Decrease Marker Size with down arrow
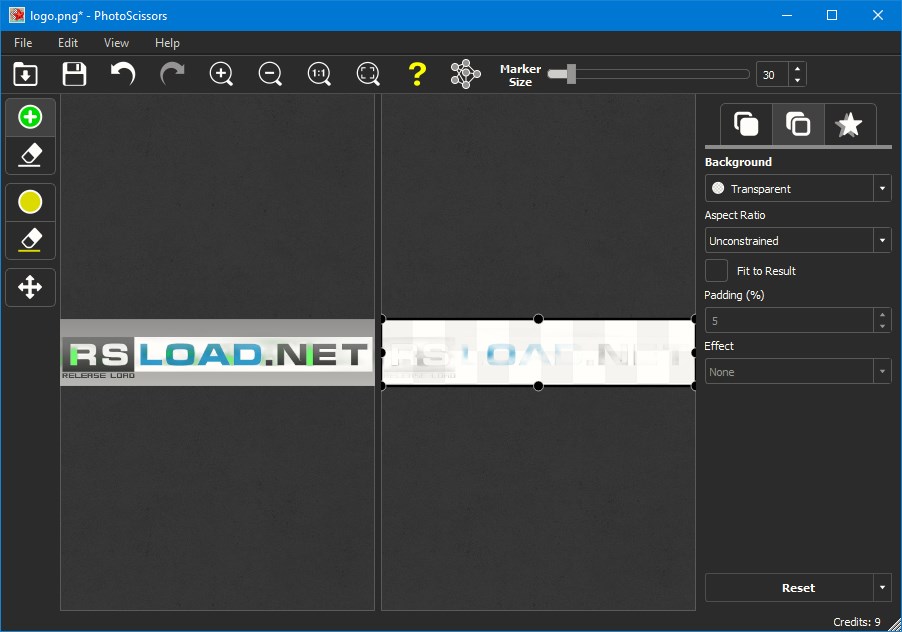Viewport: 902px width, 632px height. coord(797,81)
